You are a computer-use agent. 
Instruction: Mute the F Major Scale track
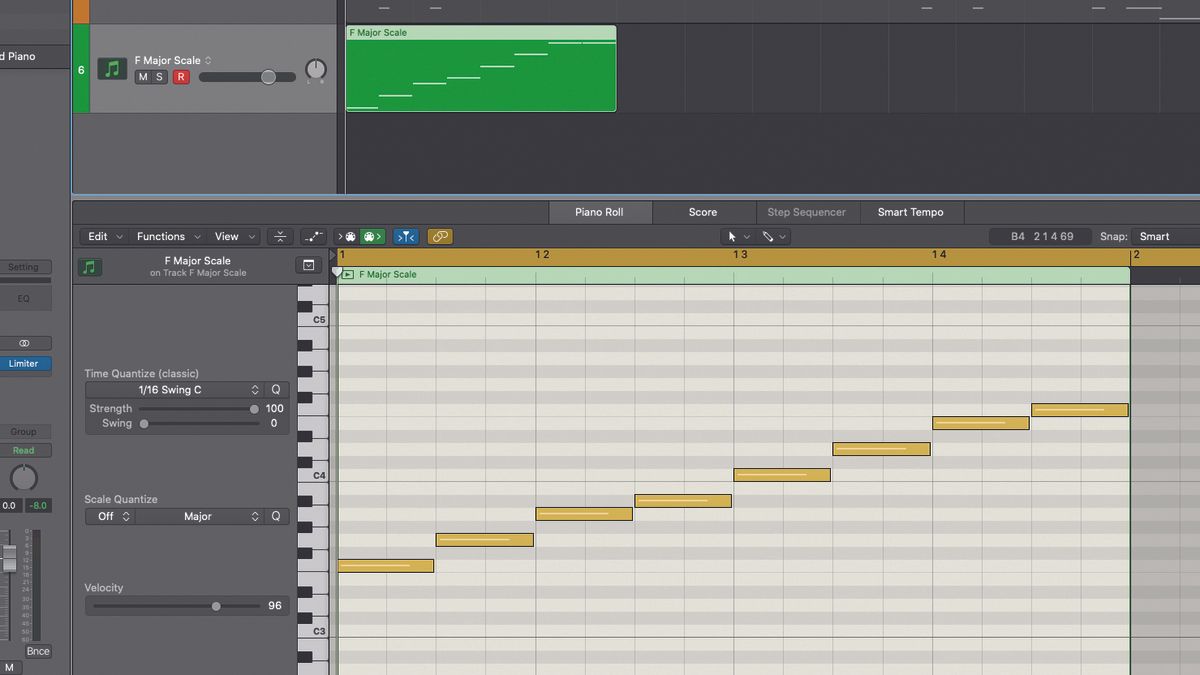click(141, 76)
